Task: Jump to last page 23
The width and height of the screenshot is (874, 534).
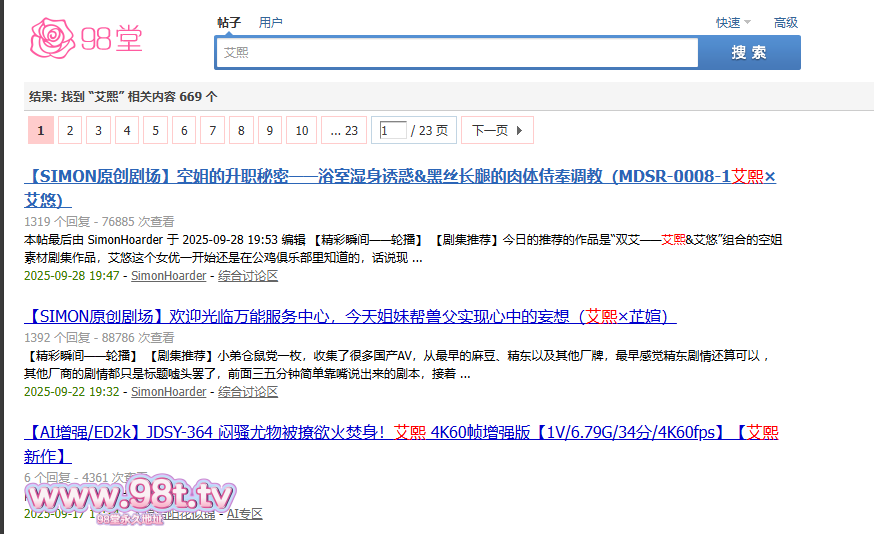Action: 344,130
